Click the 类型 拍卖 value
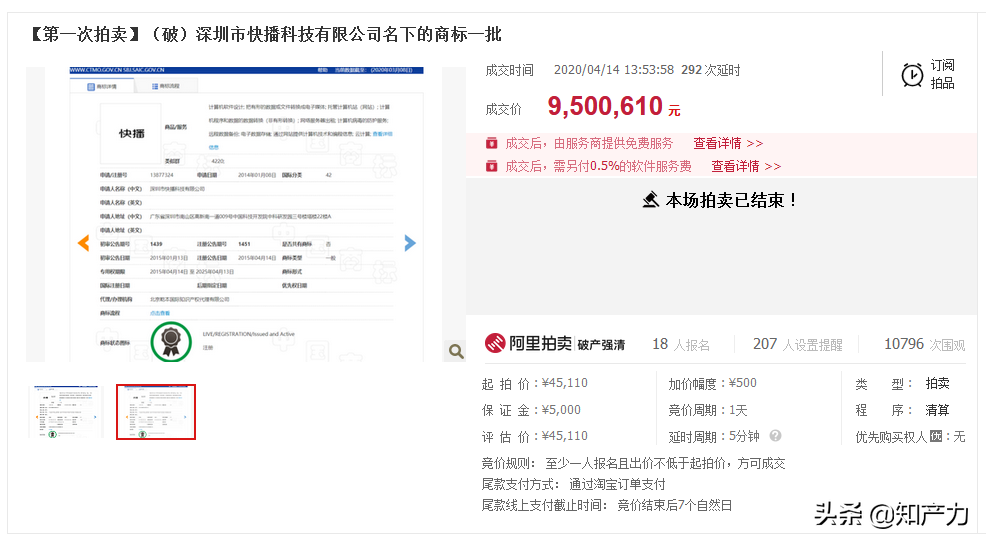The height and width of the screenshot is (543, 986). (937, 383)
